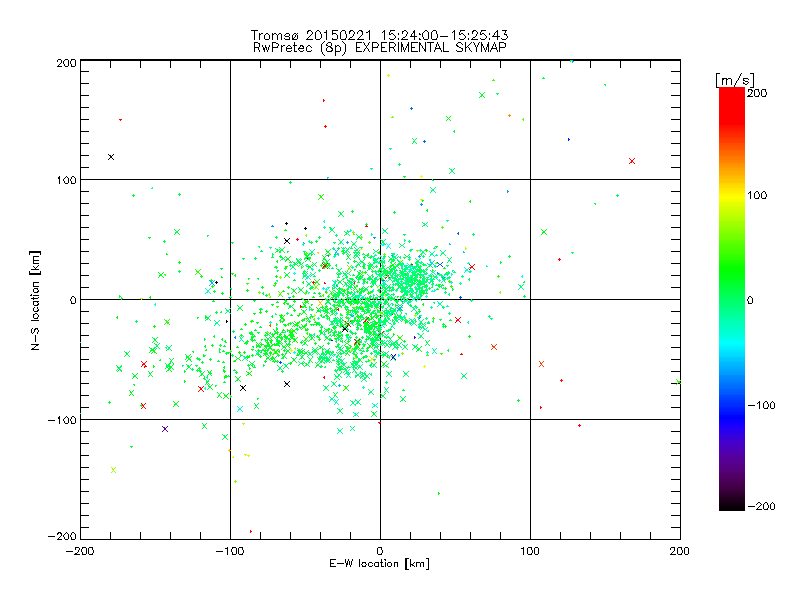This screenshot has width=800, height=600.
Task: Click the title "Tromsø 20150221 15:24:00-15:25:43"
Action: 379,35
